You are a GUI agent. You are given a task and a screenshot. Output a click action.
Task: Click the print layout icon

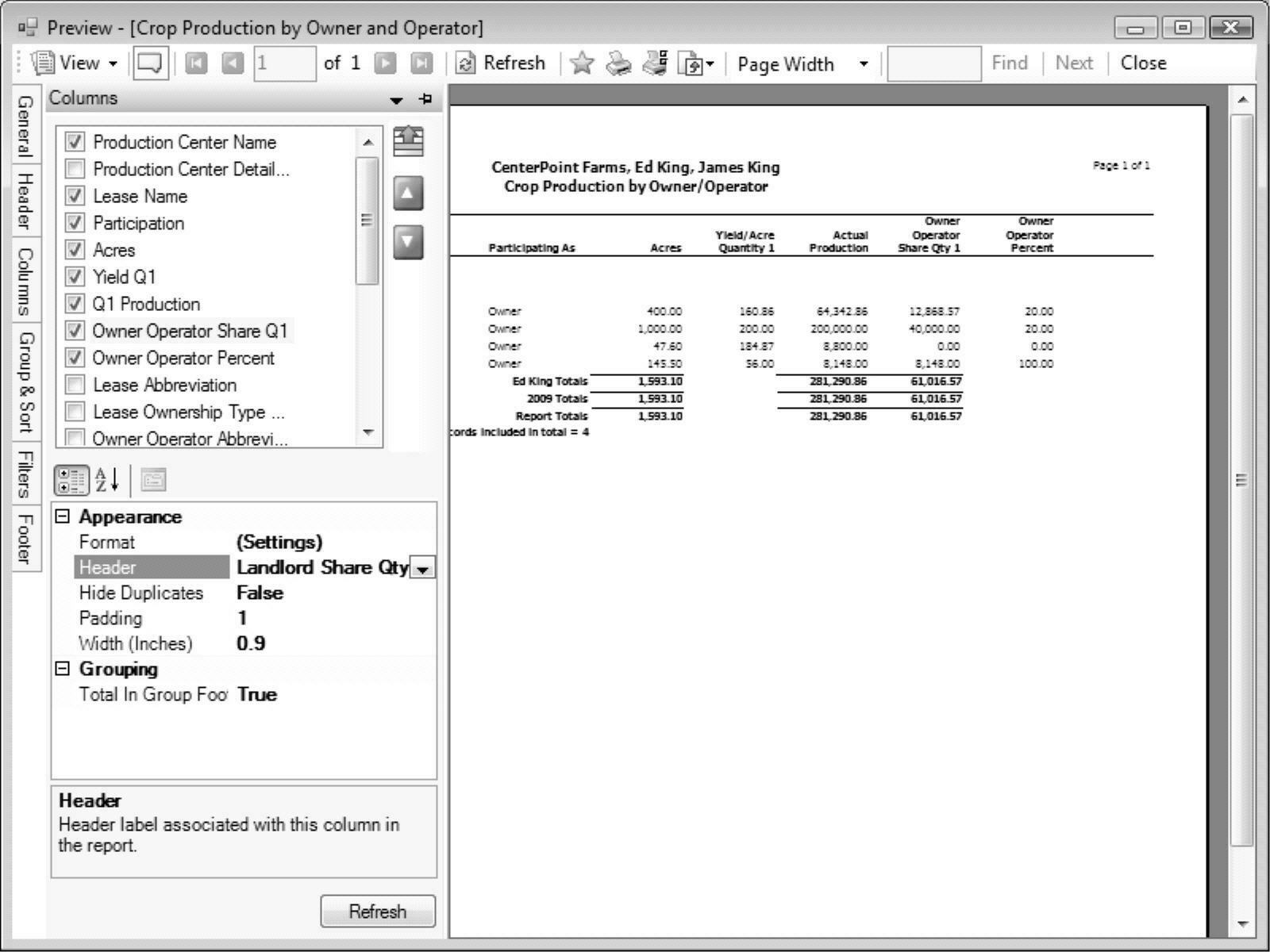pyautogui.click(x=656, y=63)
